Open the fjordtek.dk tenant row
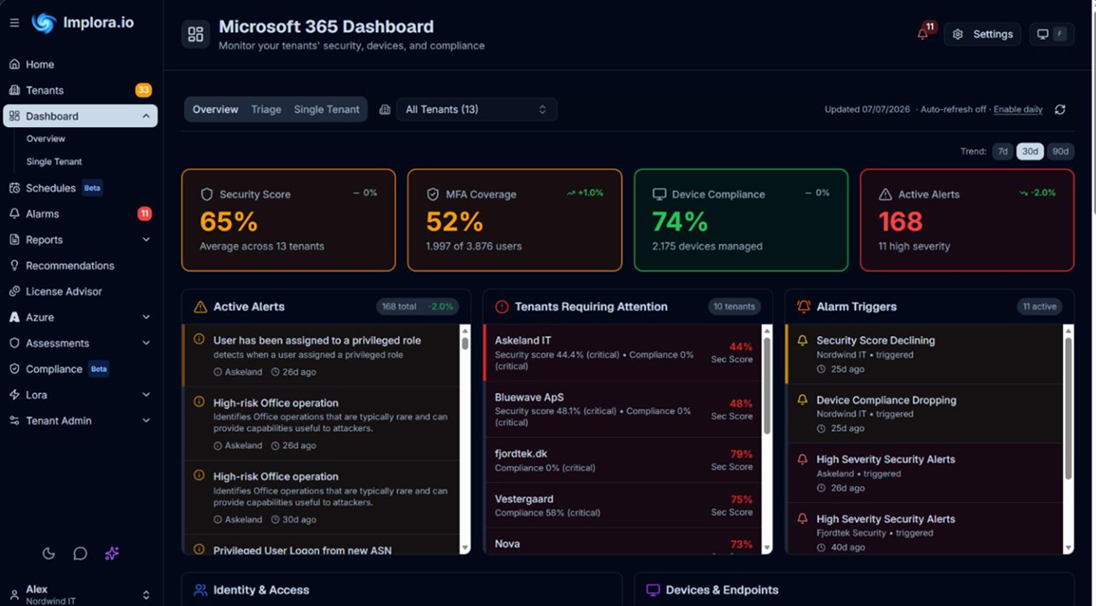 point(623,461)
